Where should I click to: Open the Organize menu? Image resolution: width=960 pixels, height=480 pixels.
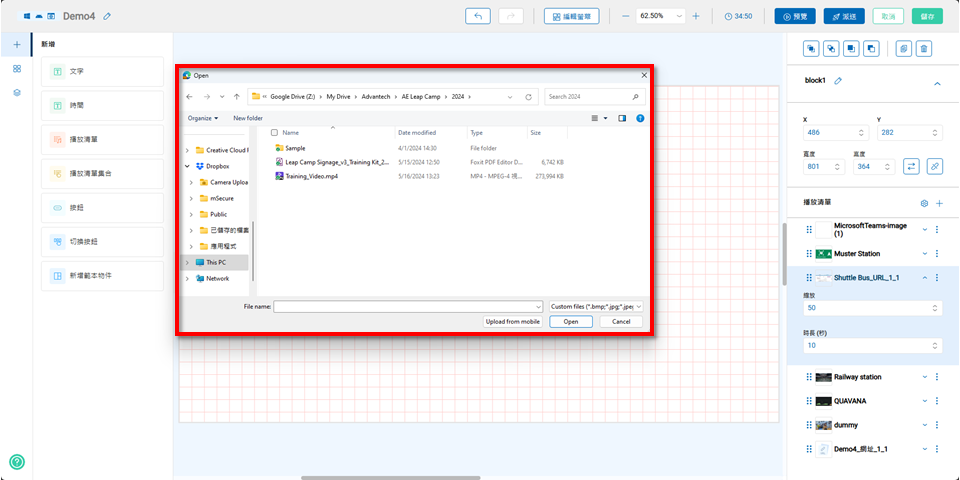202,118
